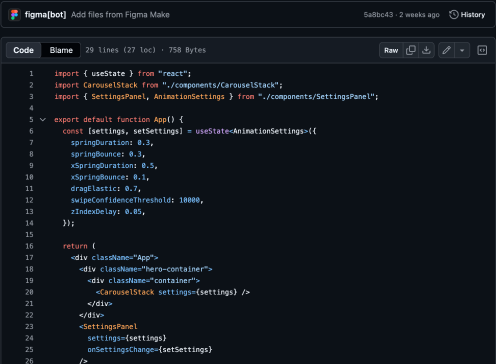Open commit hash 5a8bc43
The height and width of the screenshot is (364, 496).
tap(378, 15)
